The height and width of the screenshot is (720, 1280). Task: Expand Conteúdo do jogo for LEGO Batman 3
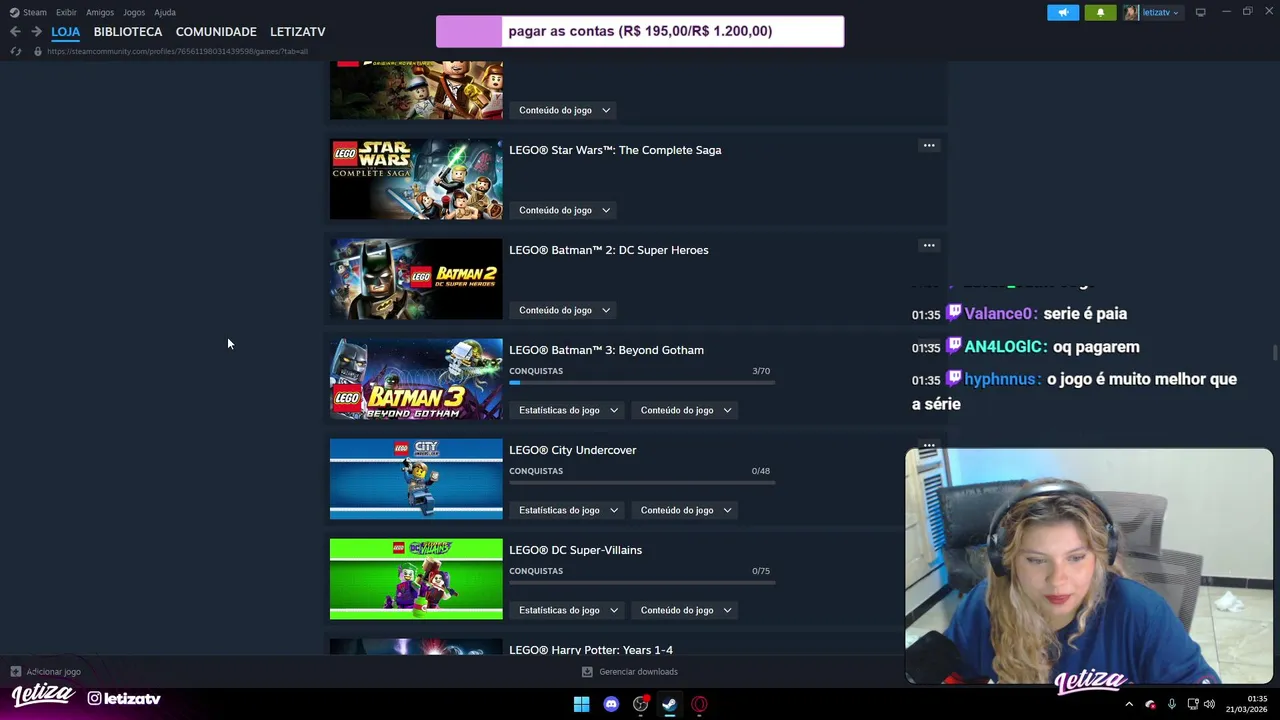pos(686,410)
